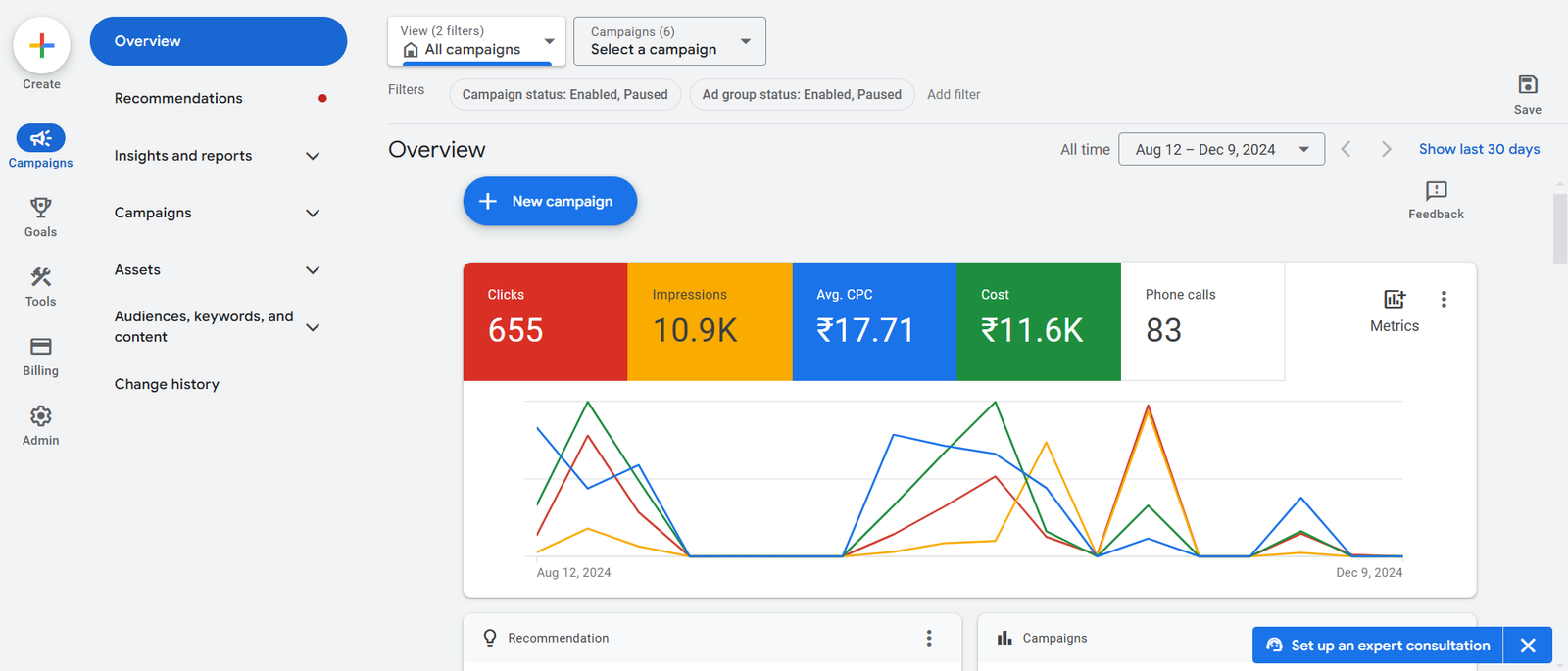Viewport: 1568px width, 671px height.
Task: Click Ad group status filter chip
Action: (802, 94)
